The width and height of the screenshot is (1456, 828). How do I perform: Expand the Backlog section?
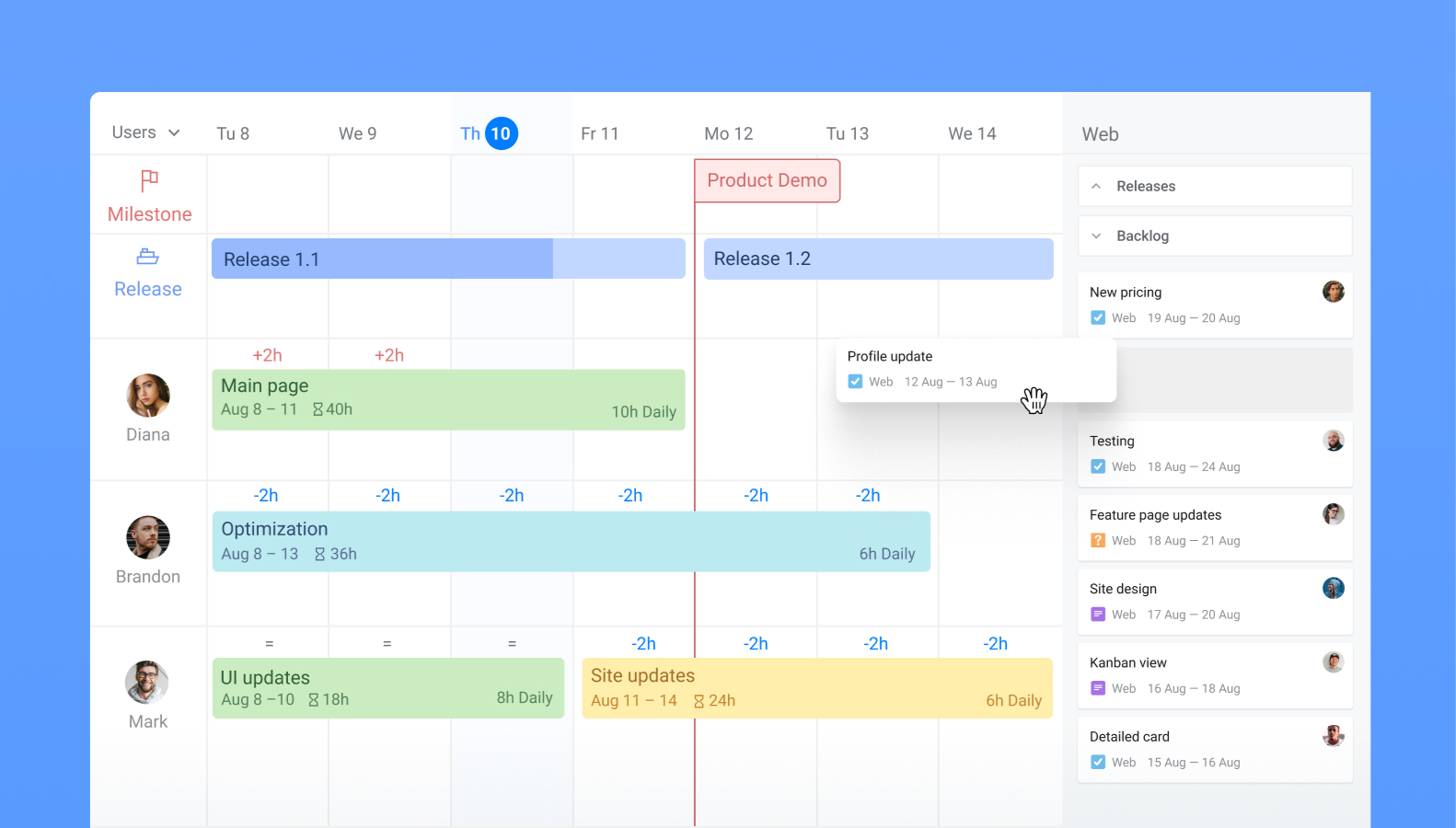tap(1215, 236)
